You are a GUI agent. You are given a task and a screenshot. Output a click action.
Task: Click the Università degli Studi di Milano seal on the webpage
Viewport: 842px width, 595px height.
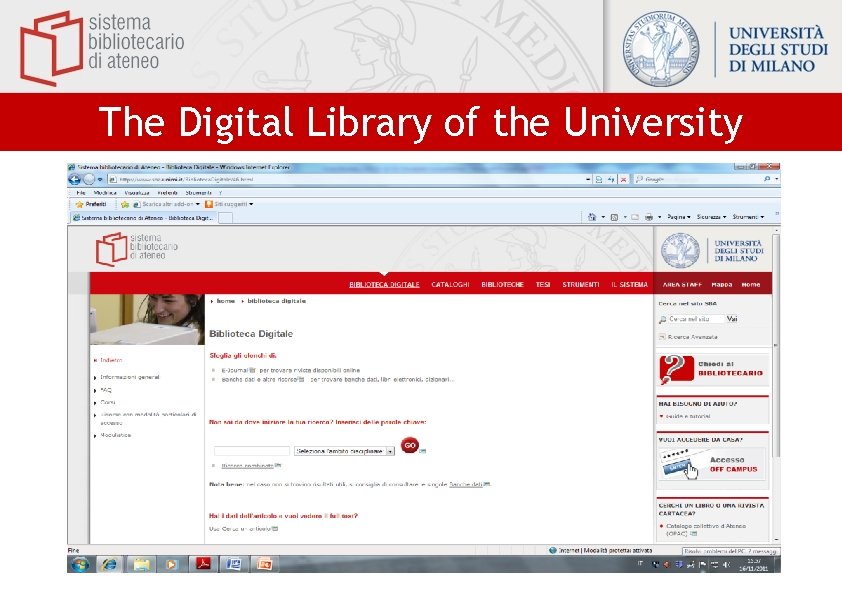tap(680, 250)
